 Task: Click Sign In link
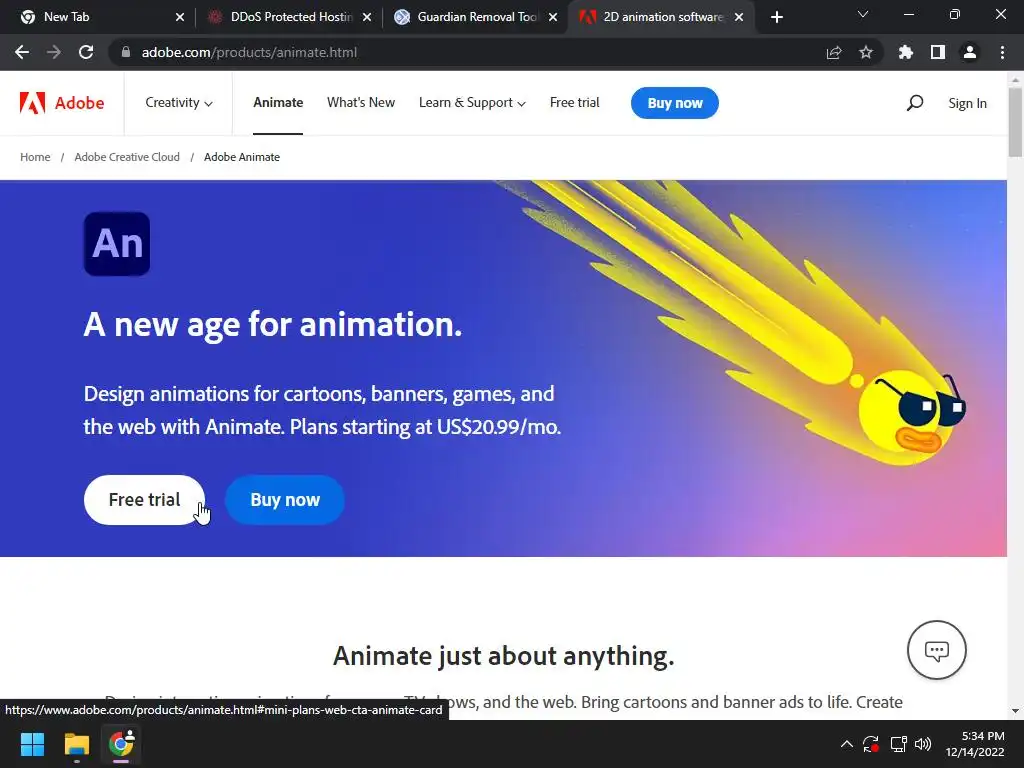(x=967, y=103)
